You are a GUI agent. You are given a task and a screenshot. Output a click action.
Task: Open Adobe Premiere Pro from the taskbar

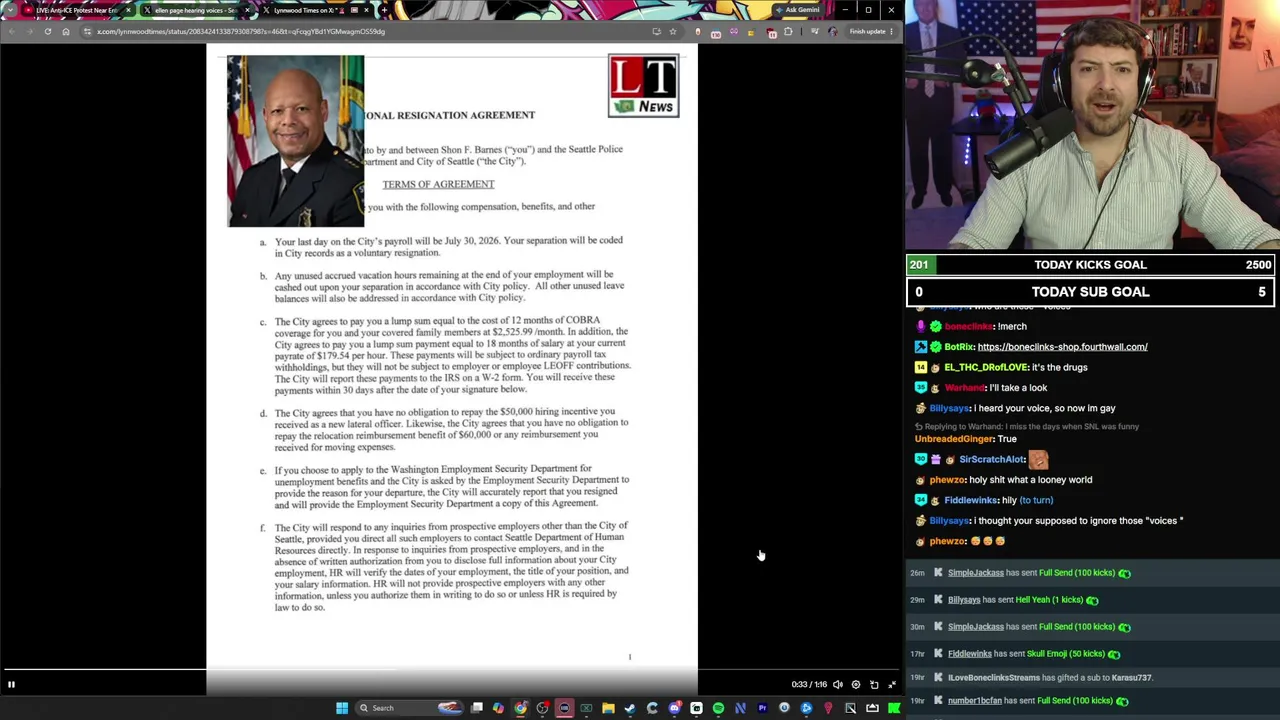click(762, 708)
